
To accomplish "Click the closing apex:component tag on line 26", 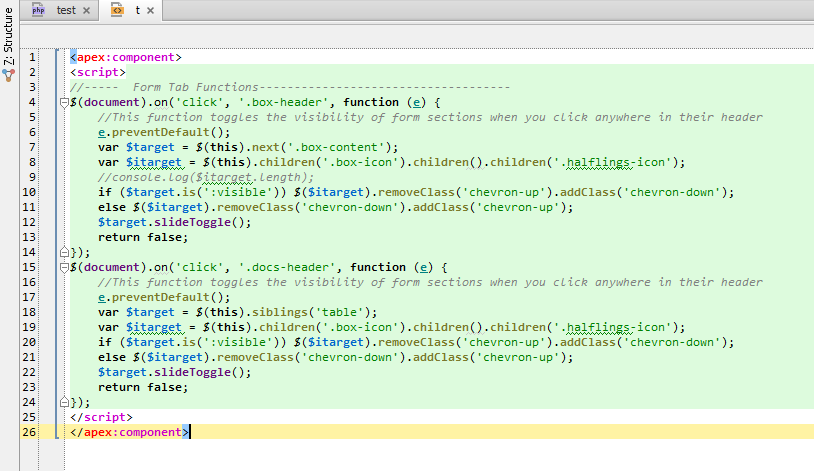I will click(x=129, y=433).
